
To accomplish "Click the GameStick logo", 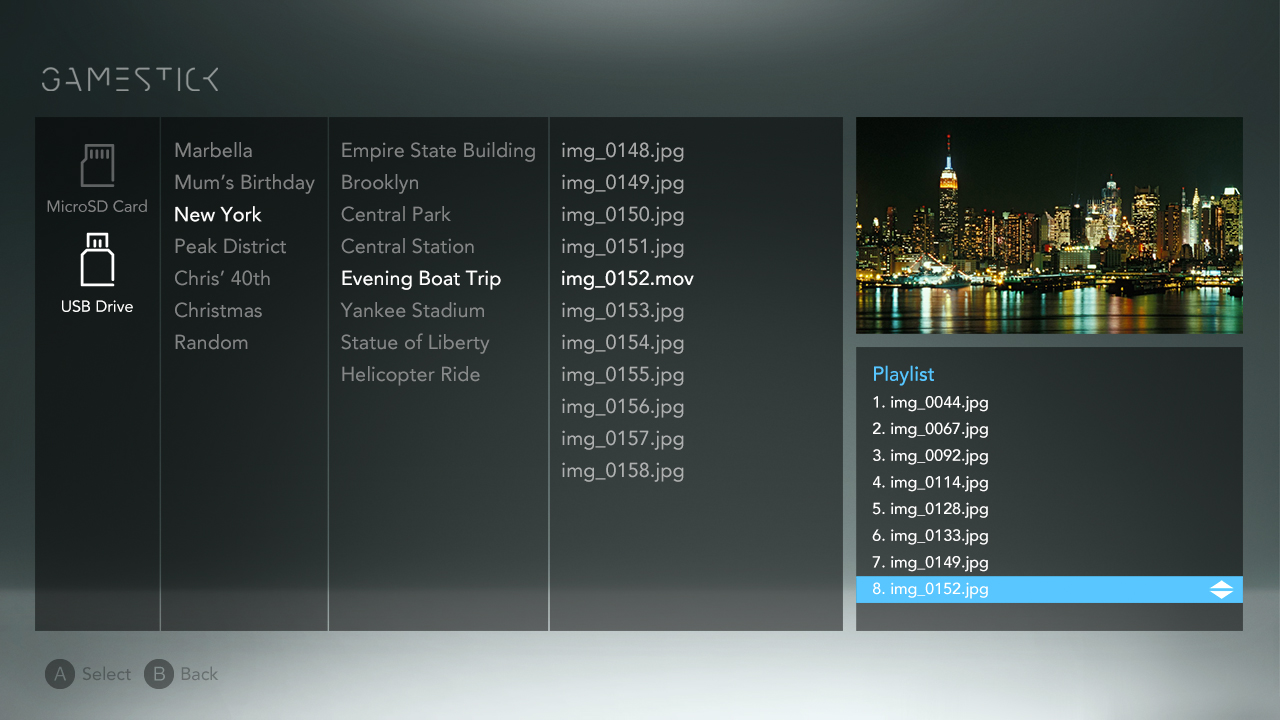I will [x=130, y=80].
